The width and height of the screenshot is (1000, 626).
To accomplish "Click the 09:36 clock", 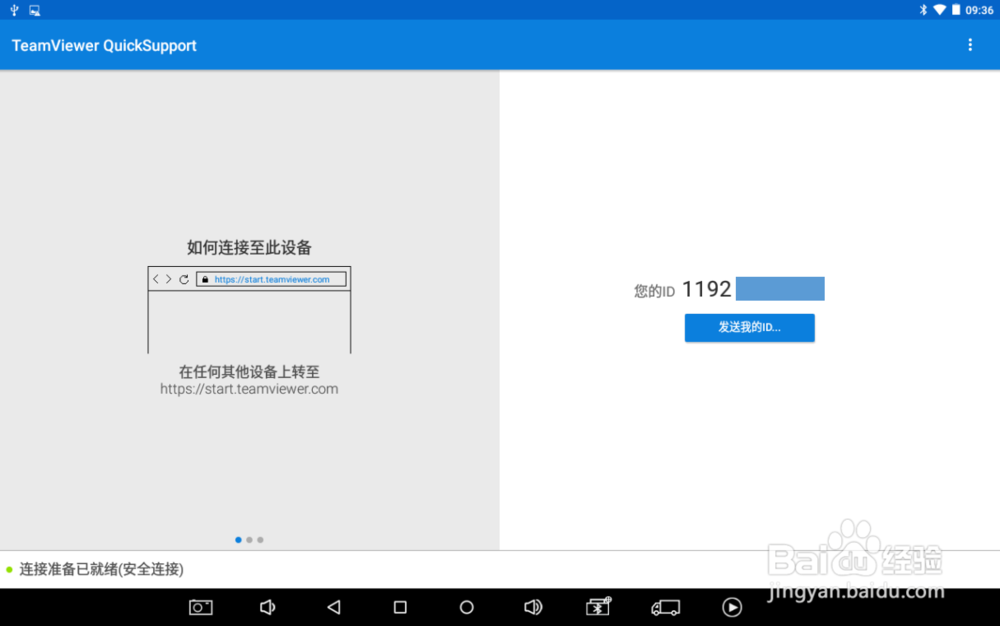I will tap(980, 10).
